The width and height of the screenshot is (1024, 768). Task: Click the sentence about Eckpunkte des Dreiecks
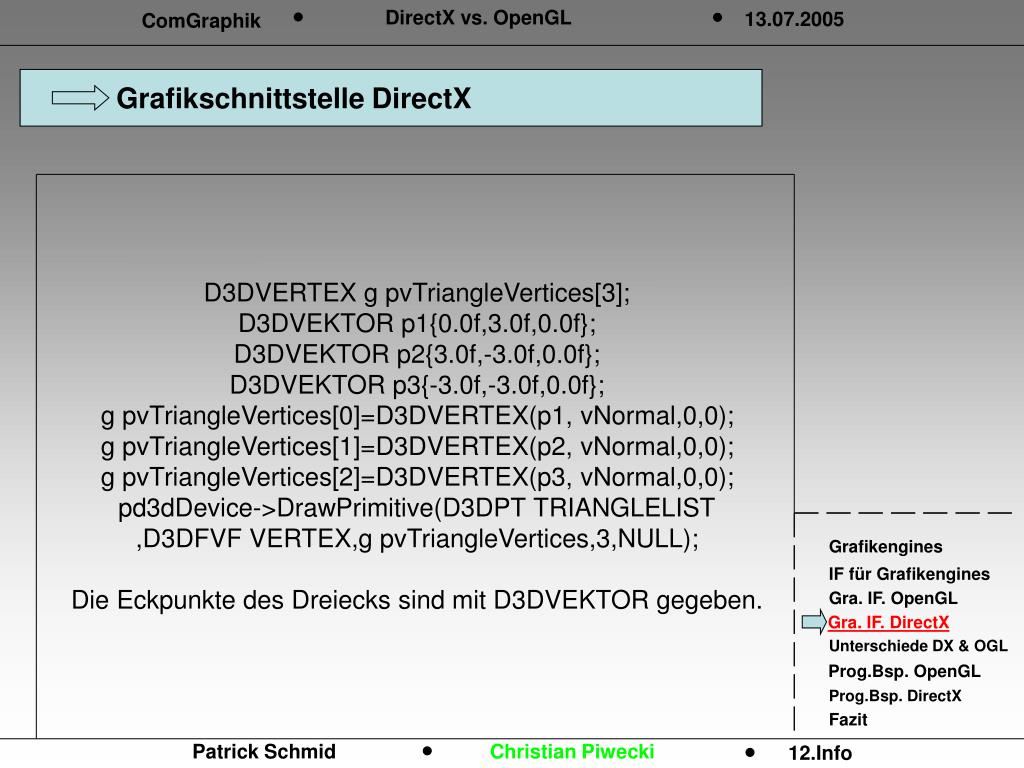417,600
